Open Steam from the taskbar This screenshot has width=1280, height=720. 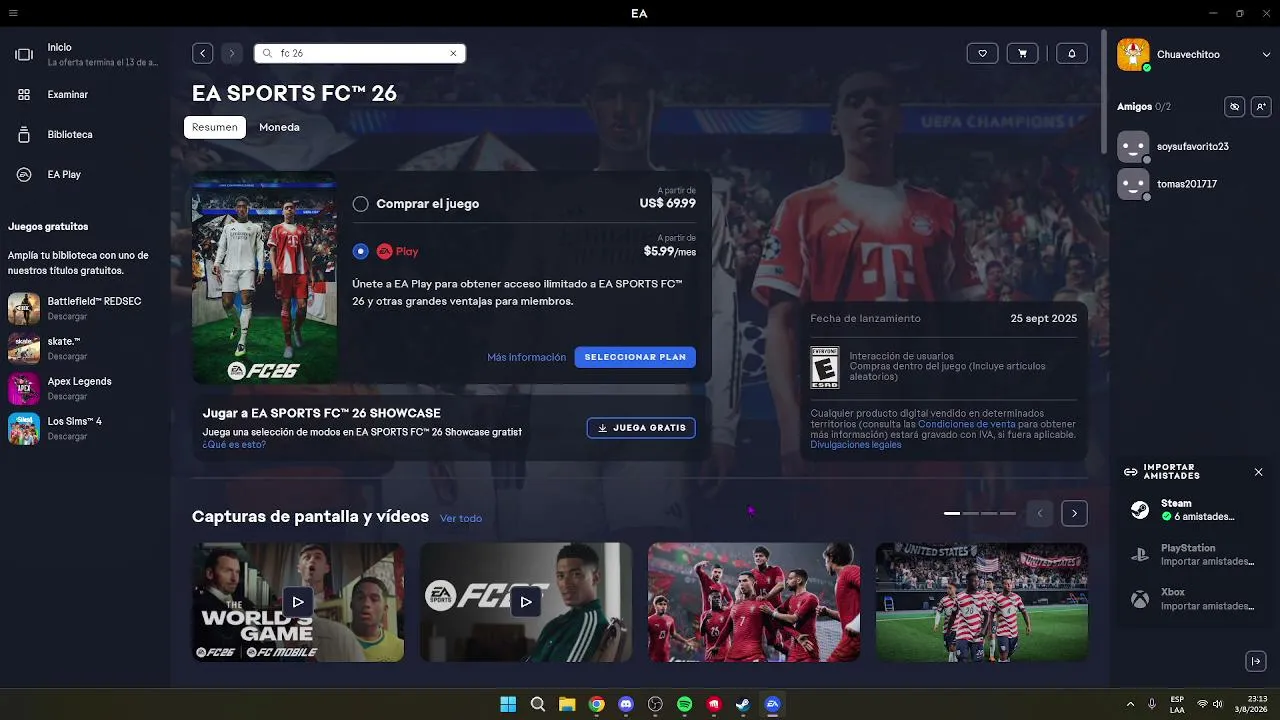click(x=743, y=704)
